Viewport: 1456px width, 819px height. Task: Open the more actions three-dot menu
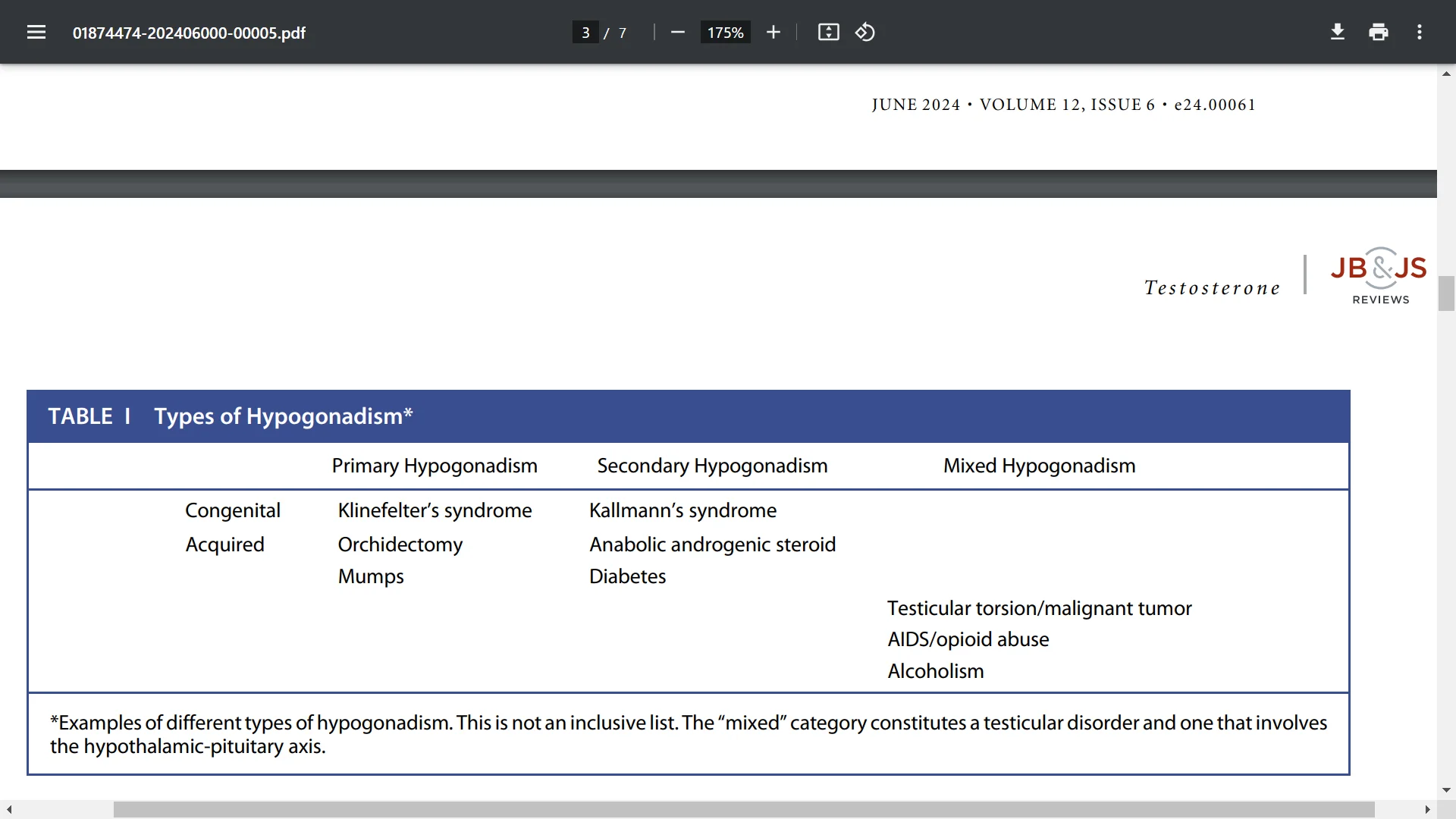1420,33
